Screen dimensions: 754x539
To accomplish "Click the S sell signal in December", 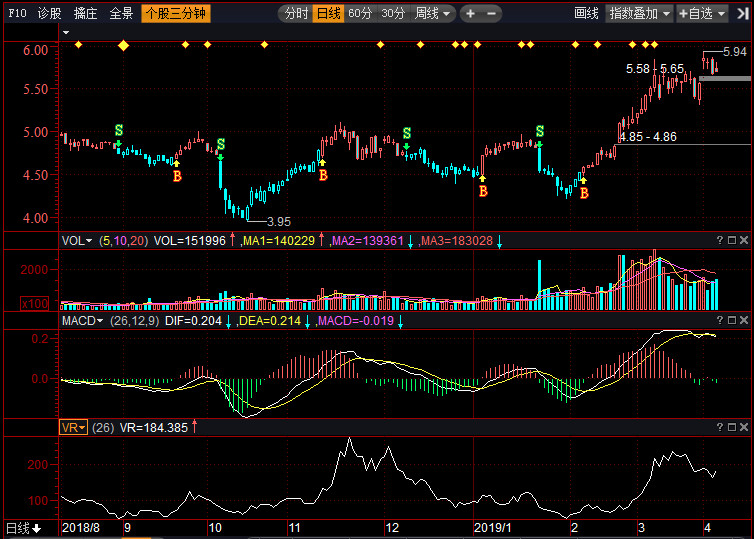I will (x=407, y=133).
